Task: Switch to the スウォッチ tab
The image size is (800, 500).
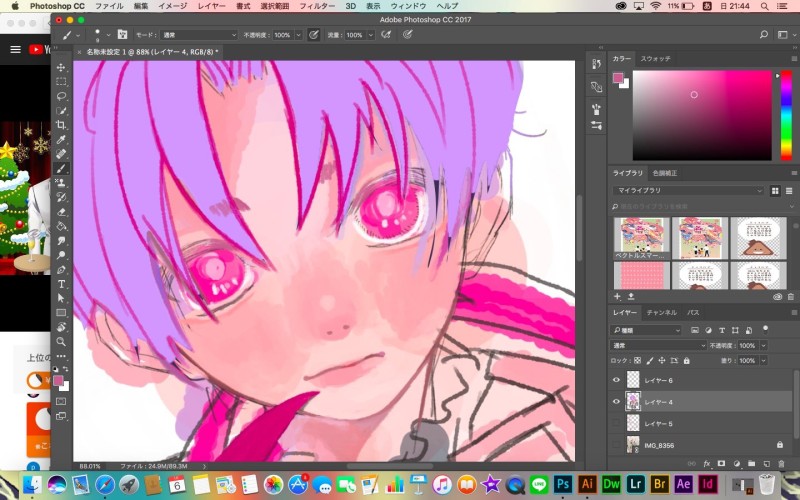Action: point(656,59)
